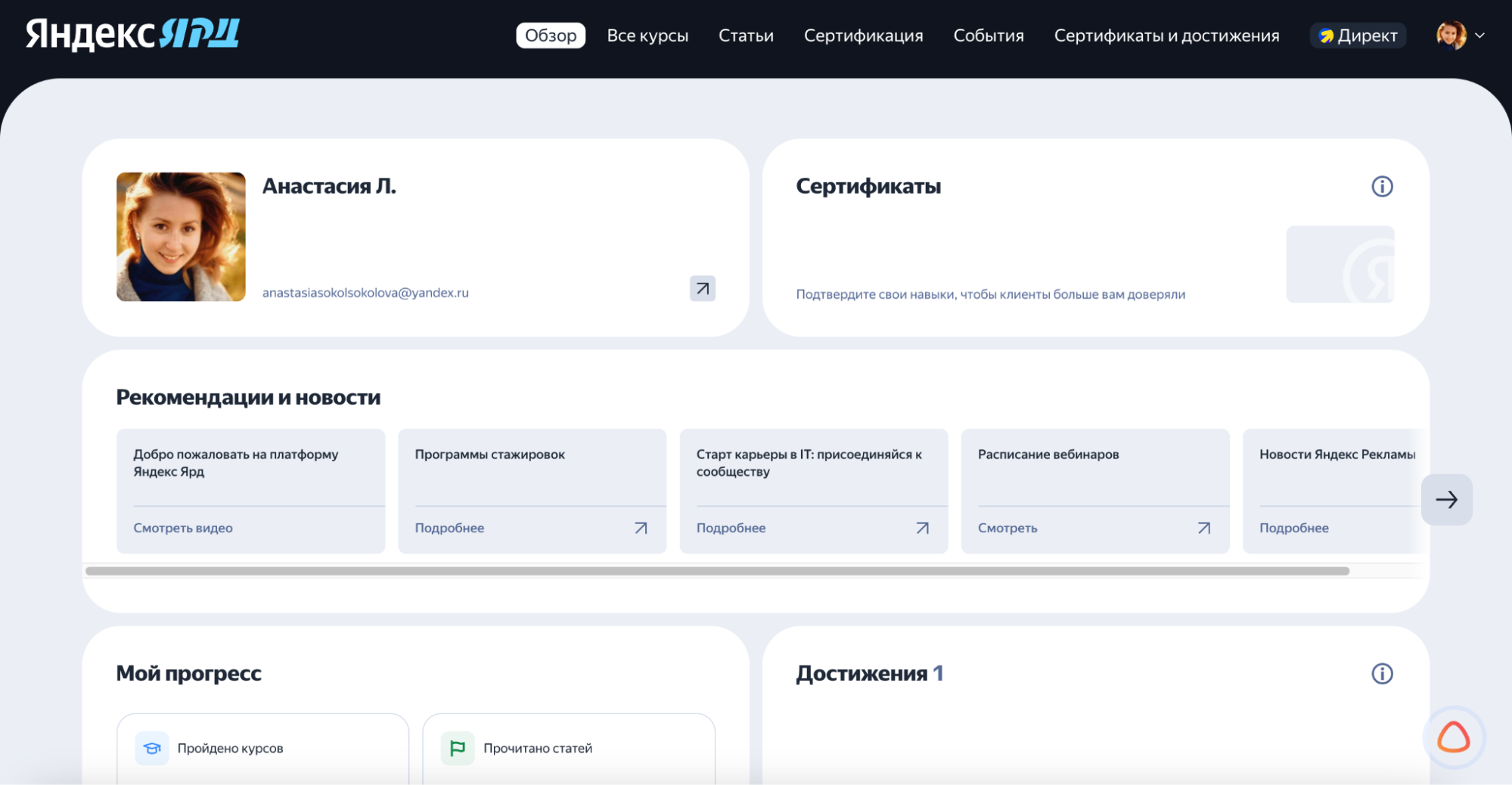The image size is (1512, 785).
Task: Click arrow icon on Старт карьеры card
Action: click(922, 528)
